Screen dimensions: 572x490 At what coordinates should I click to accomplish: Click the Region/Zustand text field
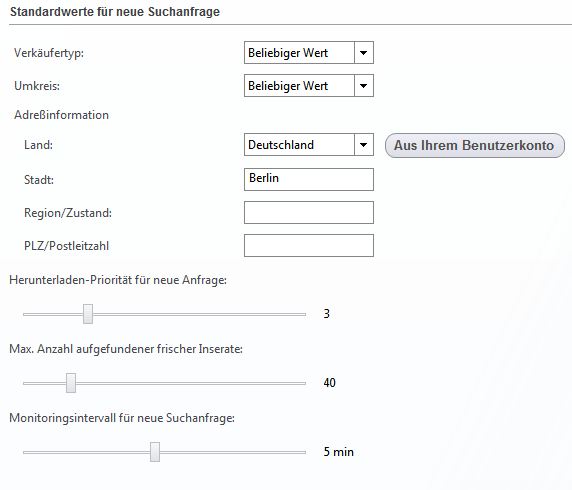click(x=309, y=212)
